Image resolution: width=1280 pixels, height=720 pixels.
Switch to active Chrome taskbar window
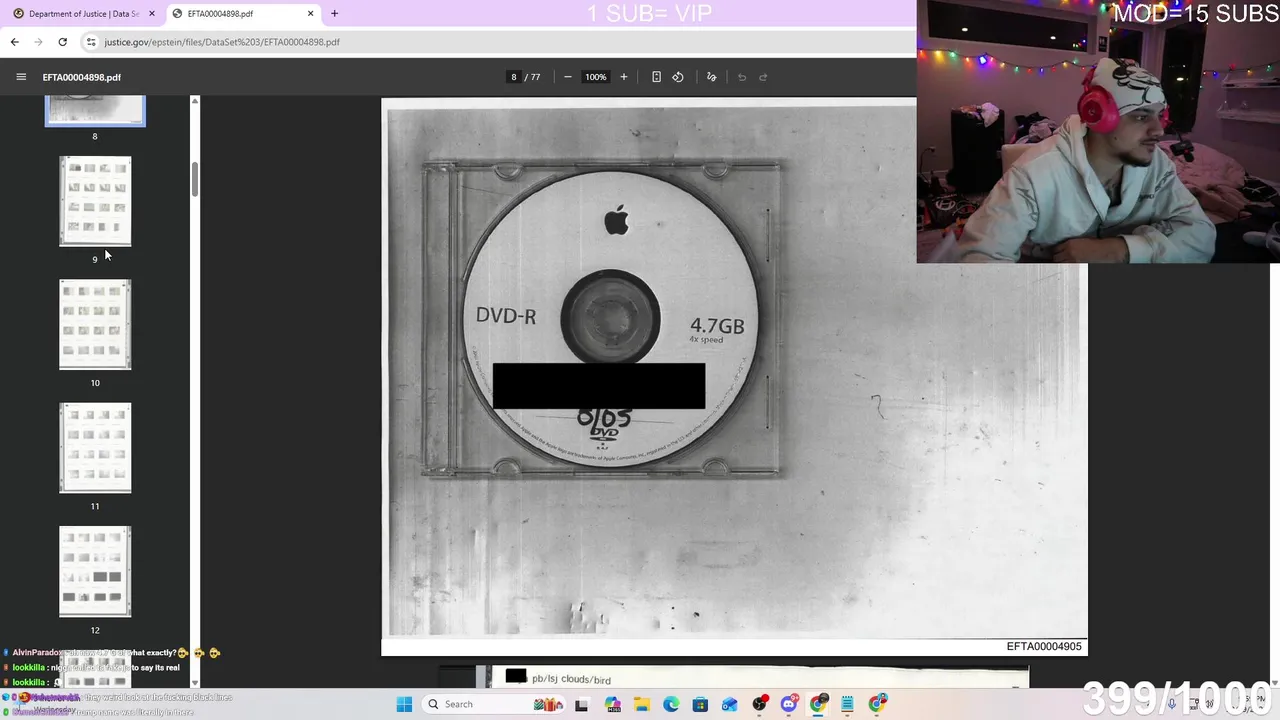pyautogui.click(x=819, y=704)
